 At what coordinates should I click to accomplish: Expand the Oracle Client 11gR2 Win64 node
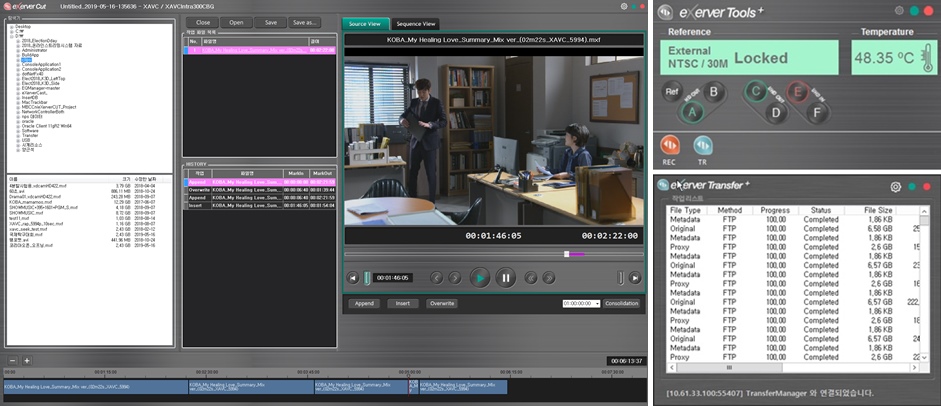20,126
